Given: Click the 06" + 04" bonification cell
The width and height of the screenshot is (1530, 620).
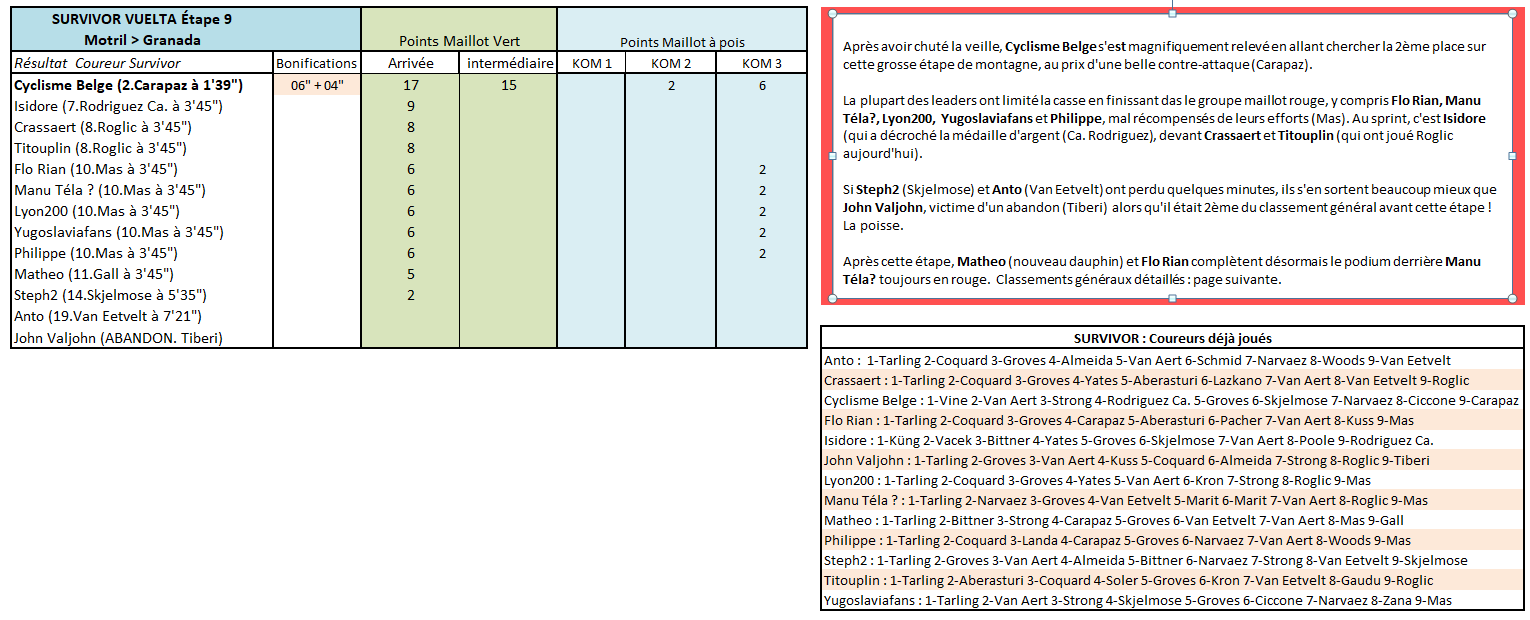Looking at the screenshot, I should (316, 85).
